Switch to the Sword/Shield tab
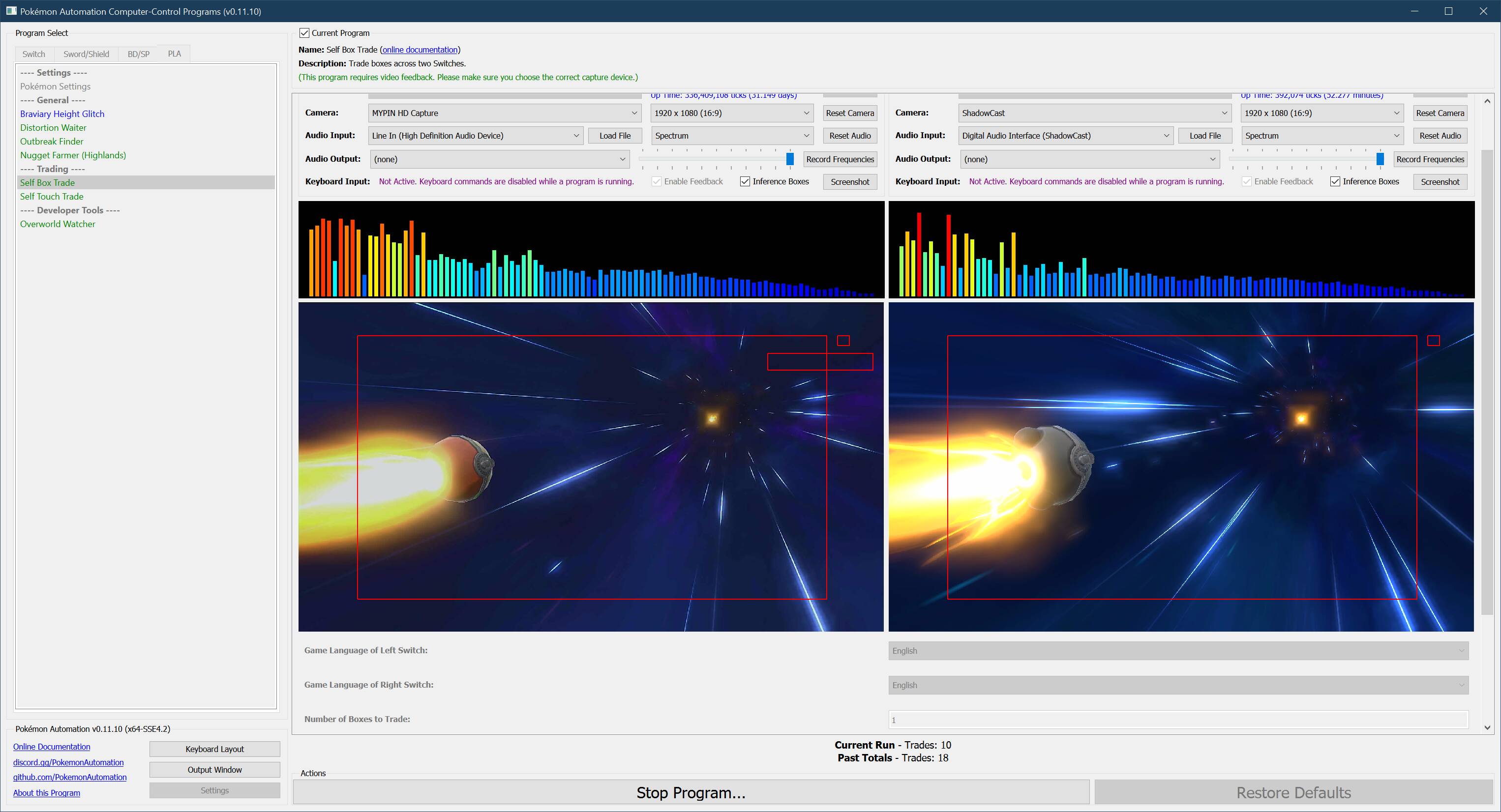Image resolution: width=1501 pixels, height=812 pixels. tap(86, 54)
